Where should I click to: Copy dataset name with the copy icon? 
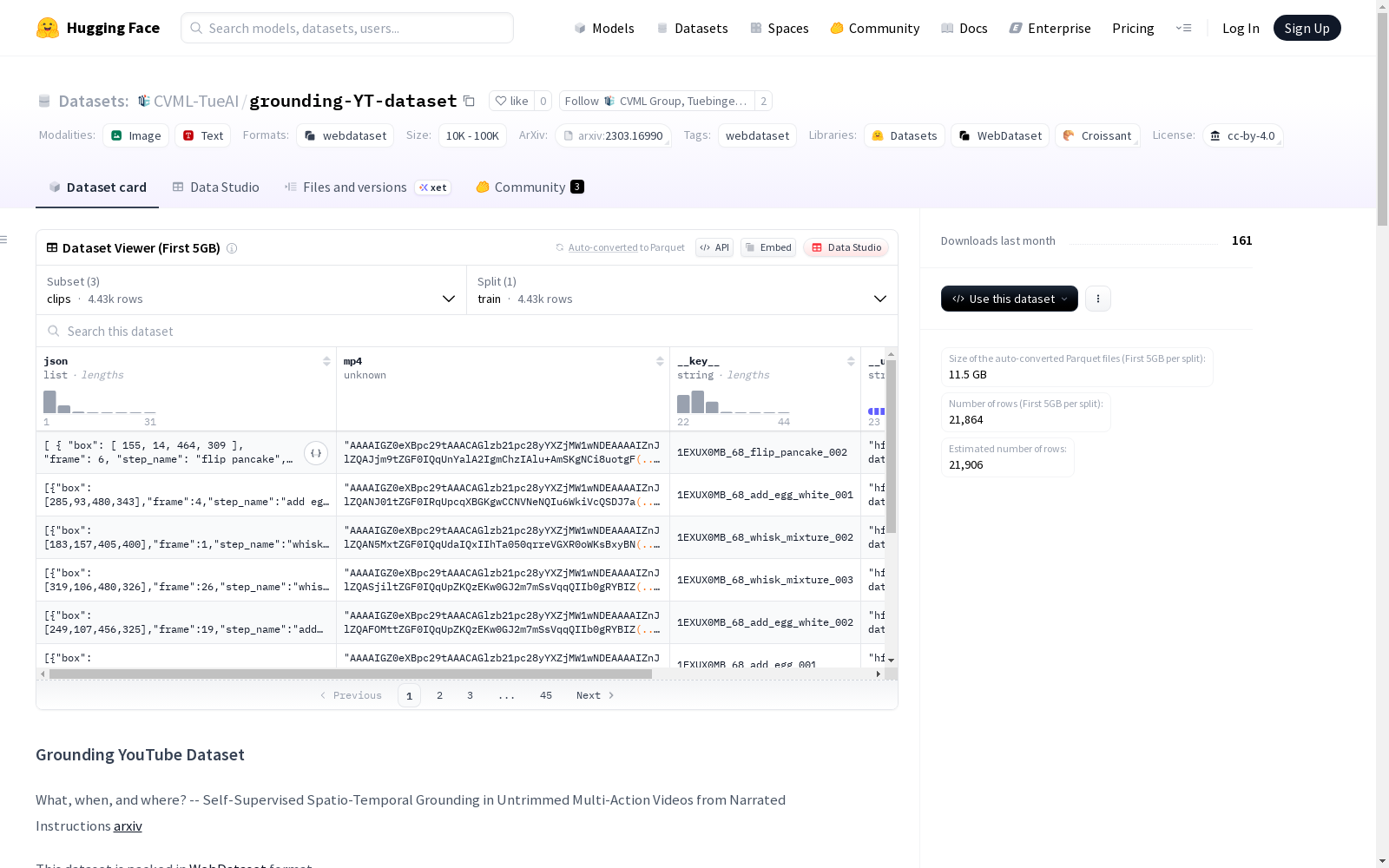(x=469, y=101)
